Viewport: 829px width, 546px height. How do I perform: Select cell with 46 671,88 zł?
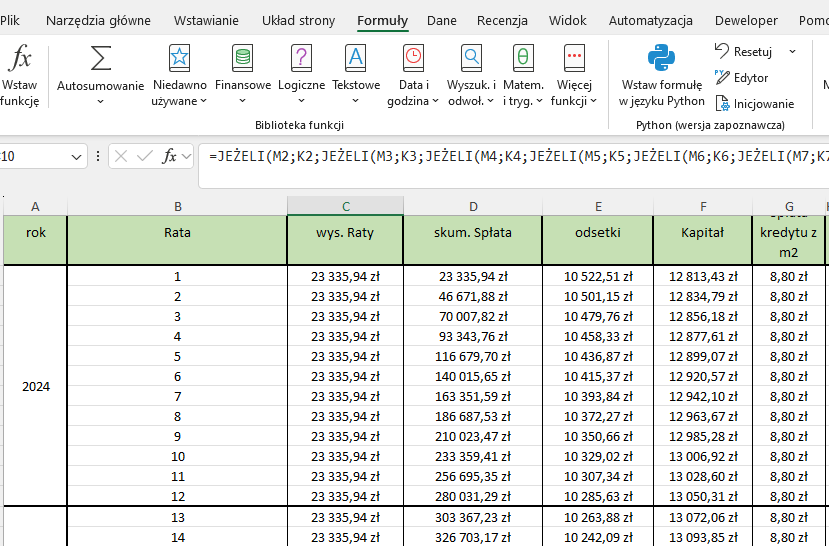pos(473,297)
